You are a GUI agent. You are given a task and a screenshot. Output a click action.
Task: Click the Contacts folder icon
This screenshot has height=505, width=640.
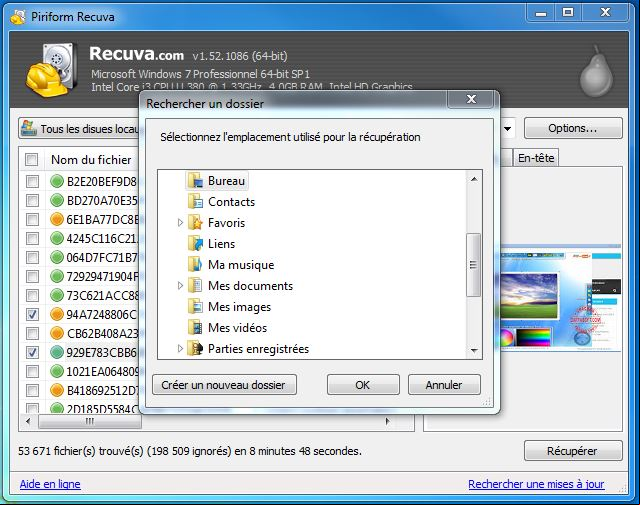[195, 201]
